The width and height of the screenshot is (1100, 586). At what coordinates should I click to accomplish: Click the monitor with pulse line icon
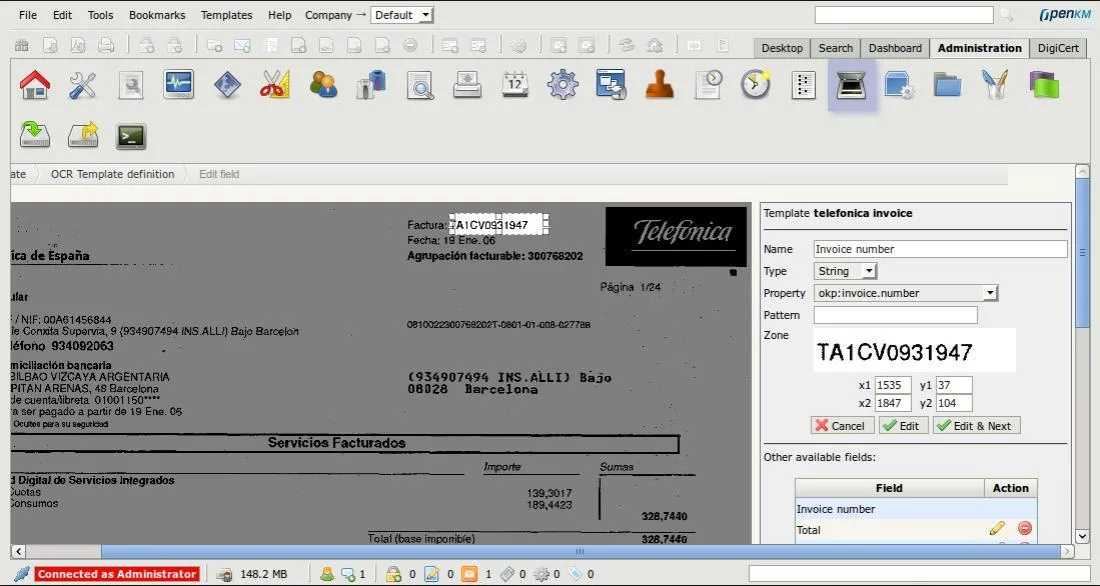(x=178, y=84)
